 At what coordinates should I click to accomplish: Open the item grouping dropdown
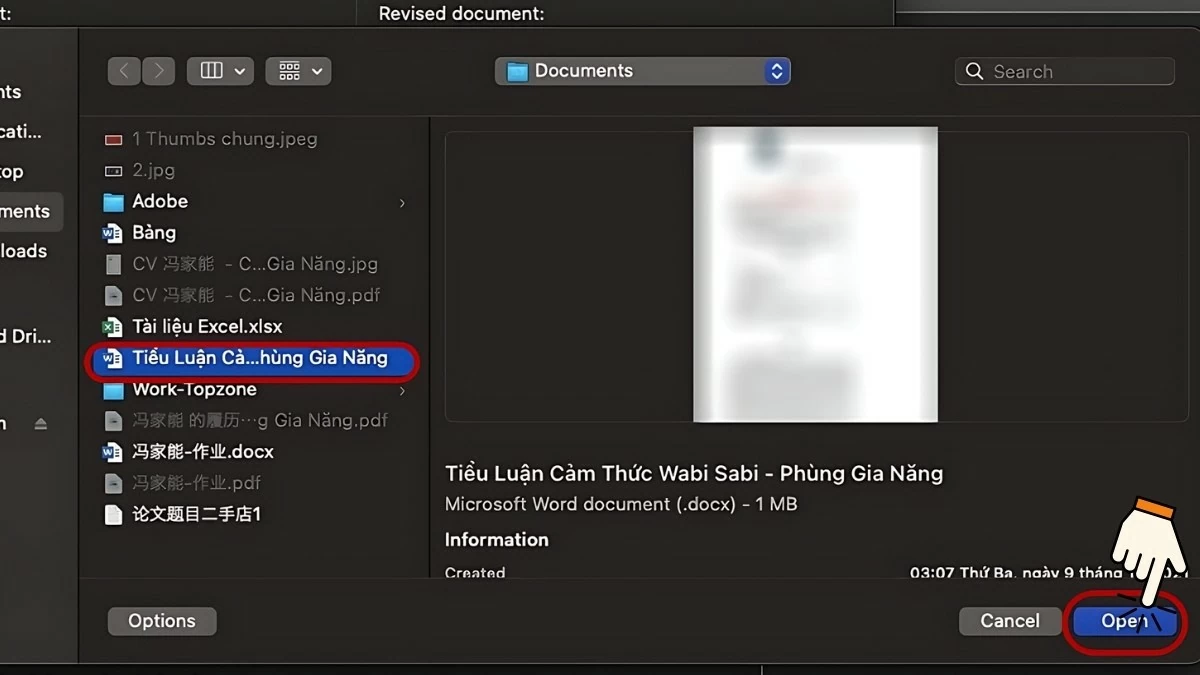298,70
